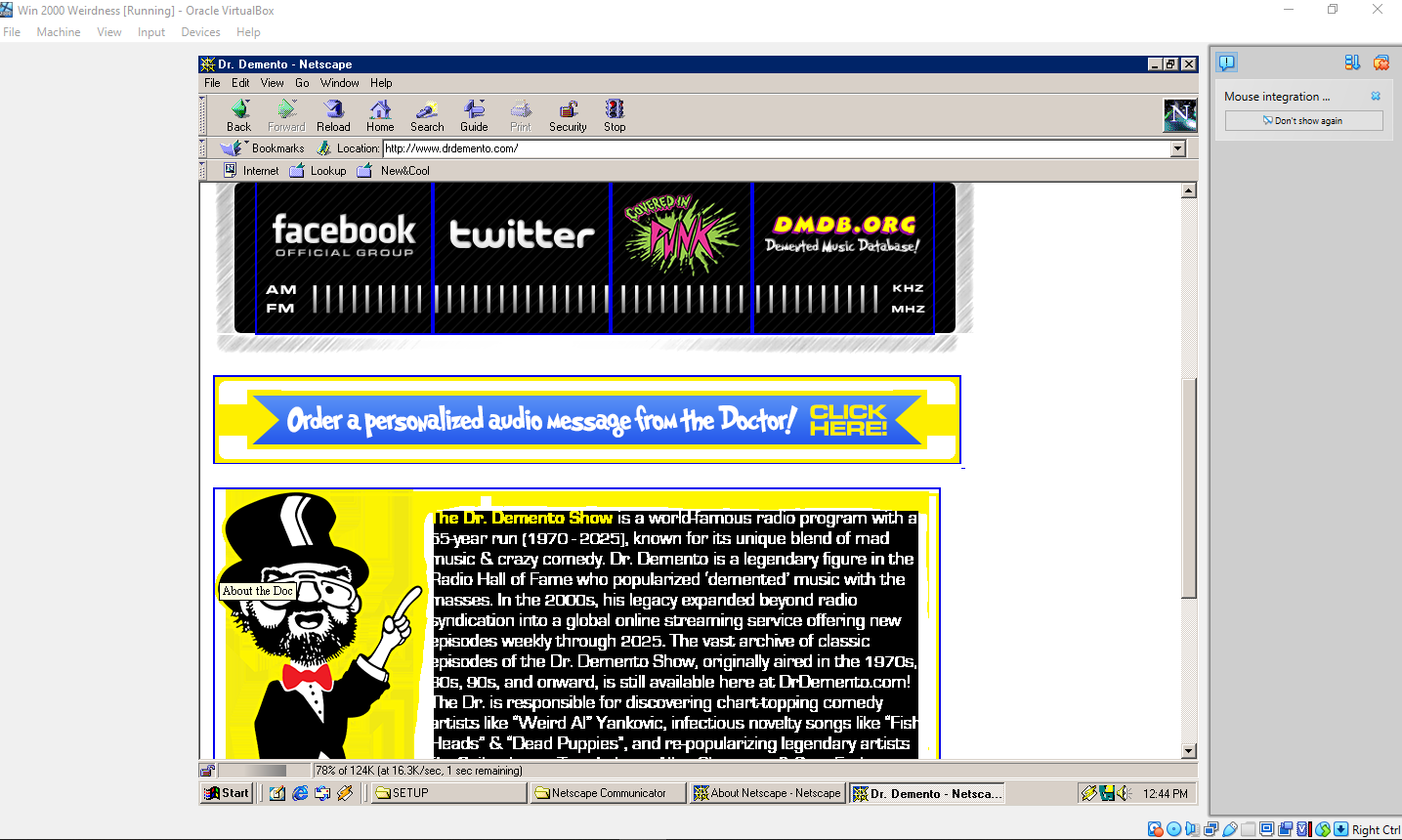Screen dimensions: 1402x840
Task: Launch Internet Explorer from quick launch
Action: (x=300, y=793)
